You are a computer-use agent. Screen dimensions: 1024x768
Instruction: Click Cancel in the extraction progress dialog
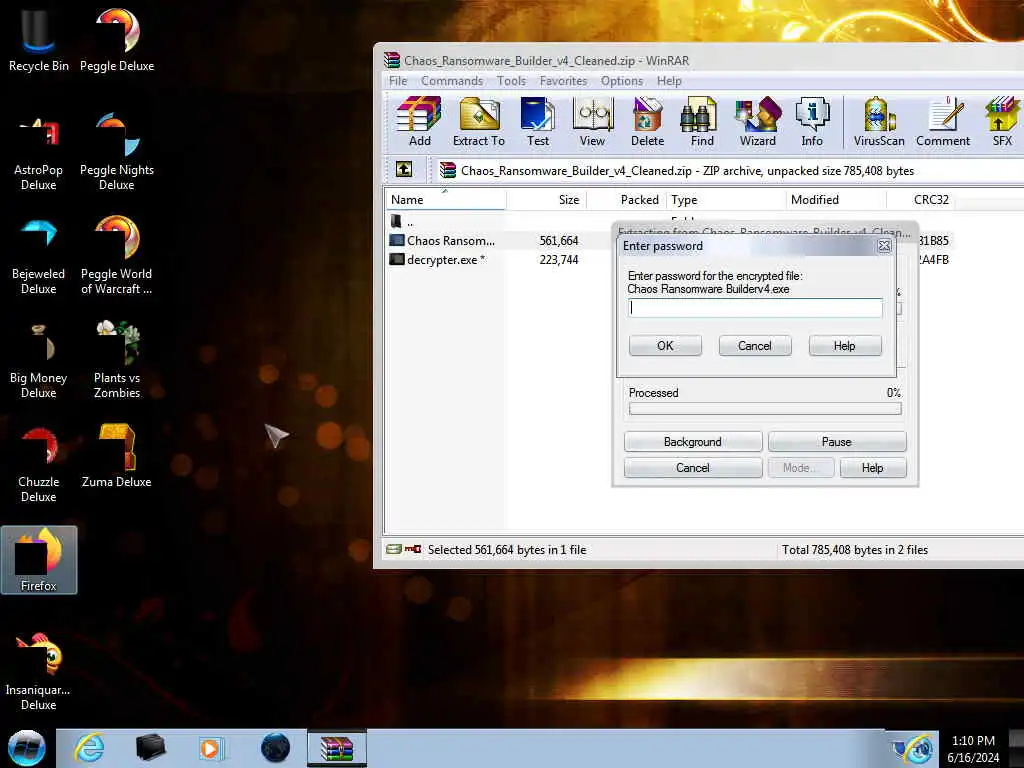tap(693, 468)
